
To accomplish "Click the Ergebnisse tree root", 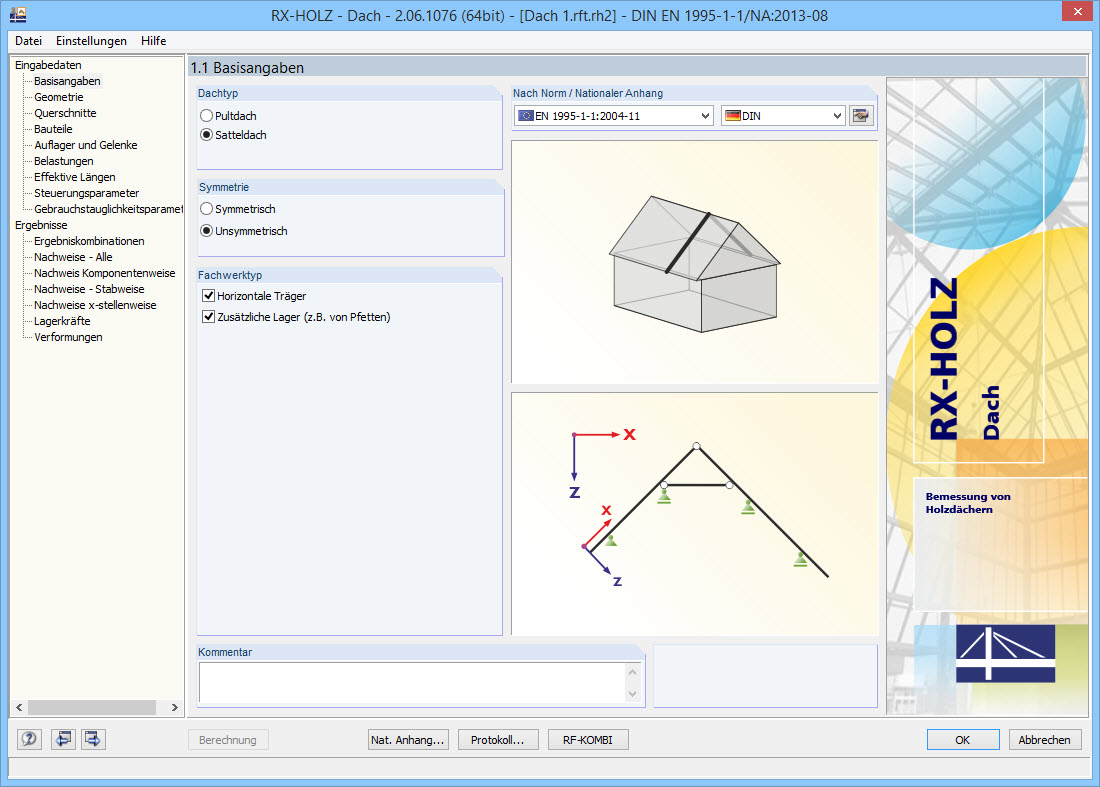I will (41, 225).
